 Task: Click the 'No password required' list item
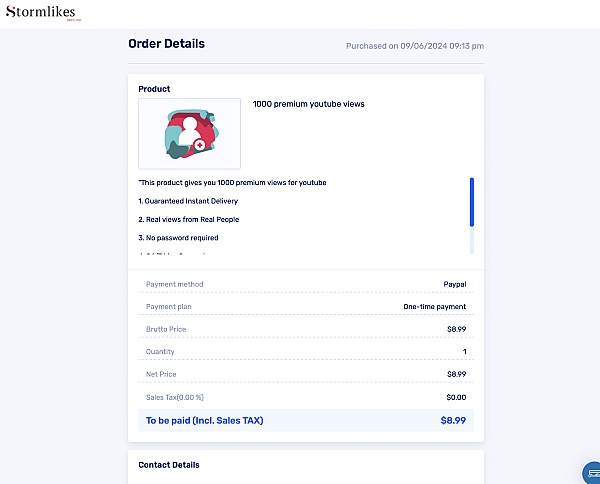178,238
